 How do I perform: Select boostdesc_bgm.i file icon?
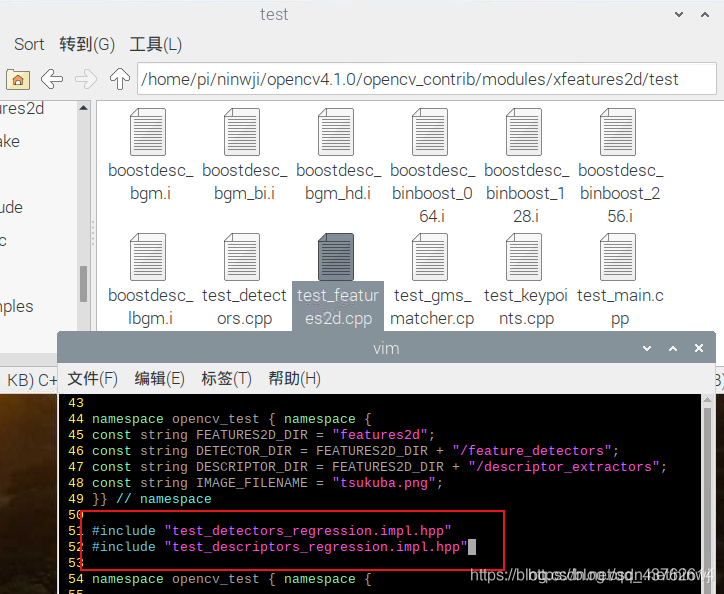point(148,132)
